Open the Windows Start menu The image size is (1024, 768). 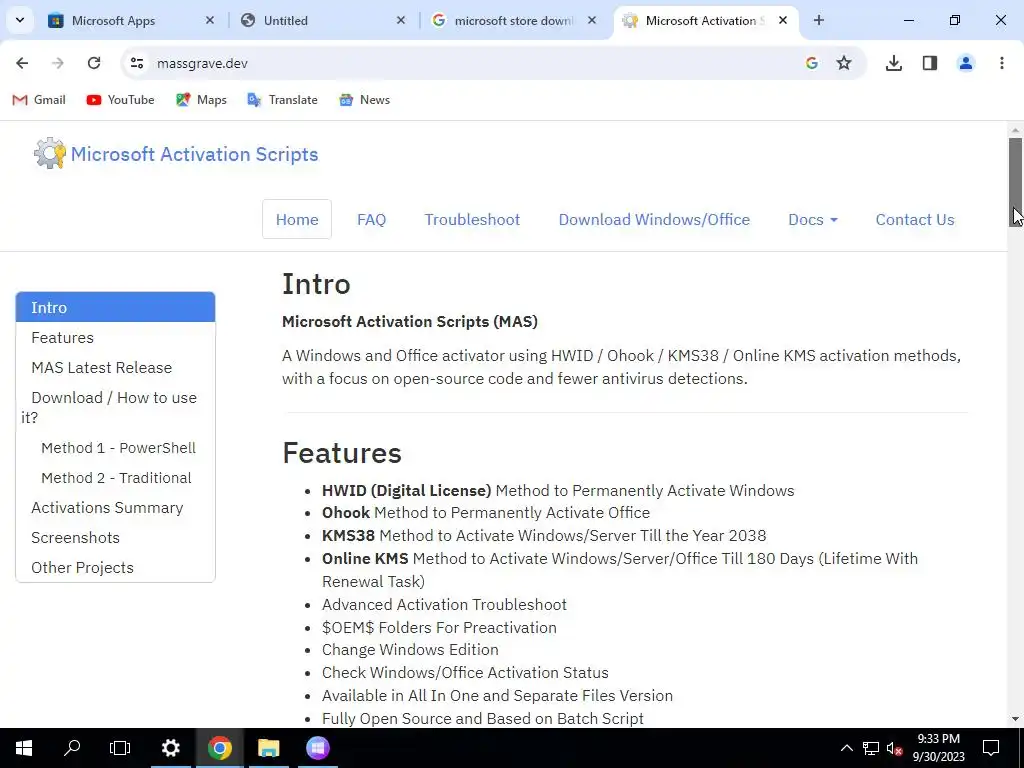tap(24, 748)
